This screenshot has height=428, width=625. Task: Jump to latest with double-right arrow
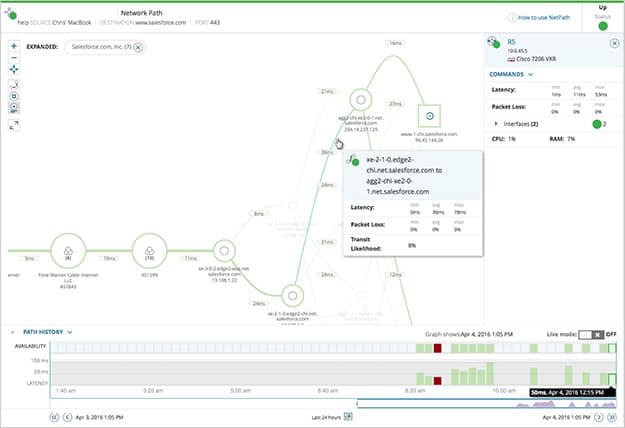612,417
